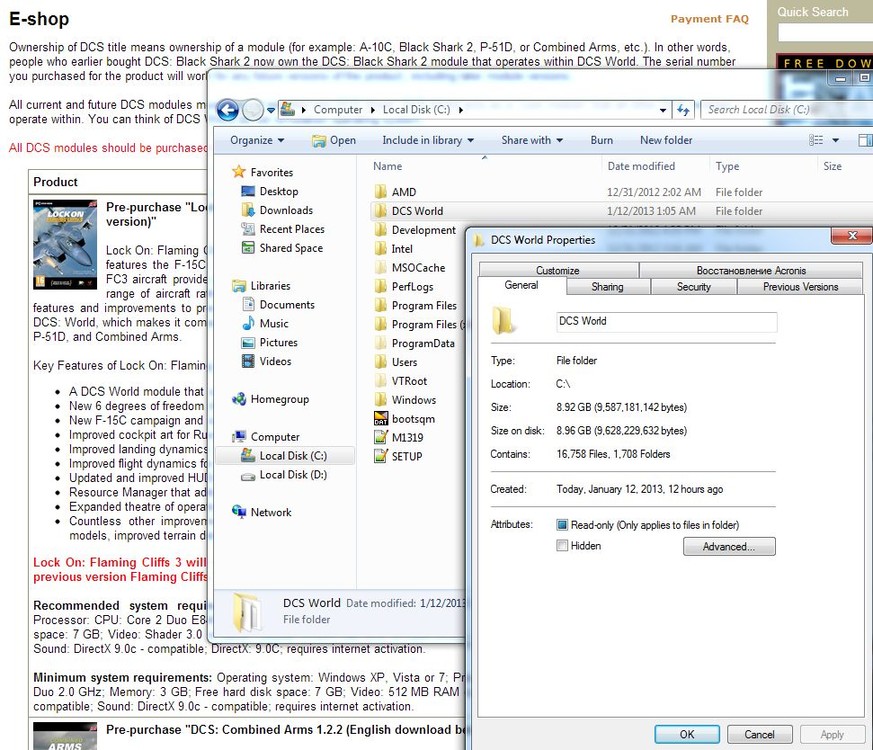The width and height of the screenshot is (873, 750).
Task: Open the Payment FAQ link on webpage
Action: [709, 19]
